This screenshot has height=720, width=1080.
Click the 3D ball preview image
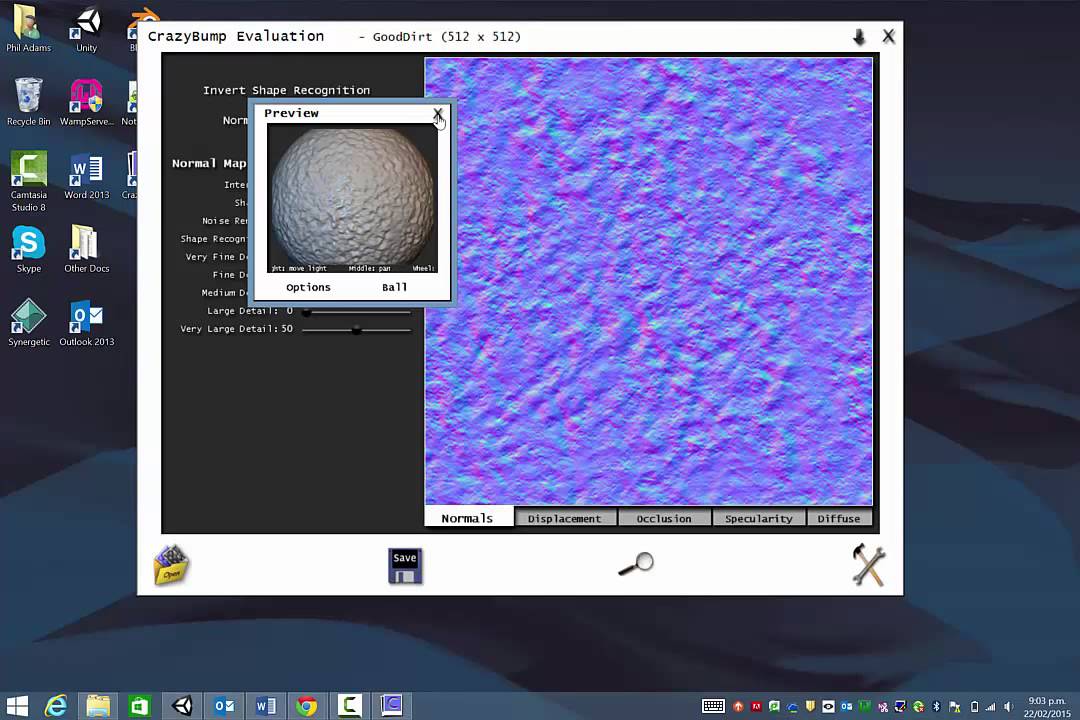pos(352,198)
